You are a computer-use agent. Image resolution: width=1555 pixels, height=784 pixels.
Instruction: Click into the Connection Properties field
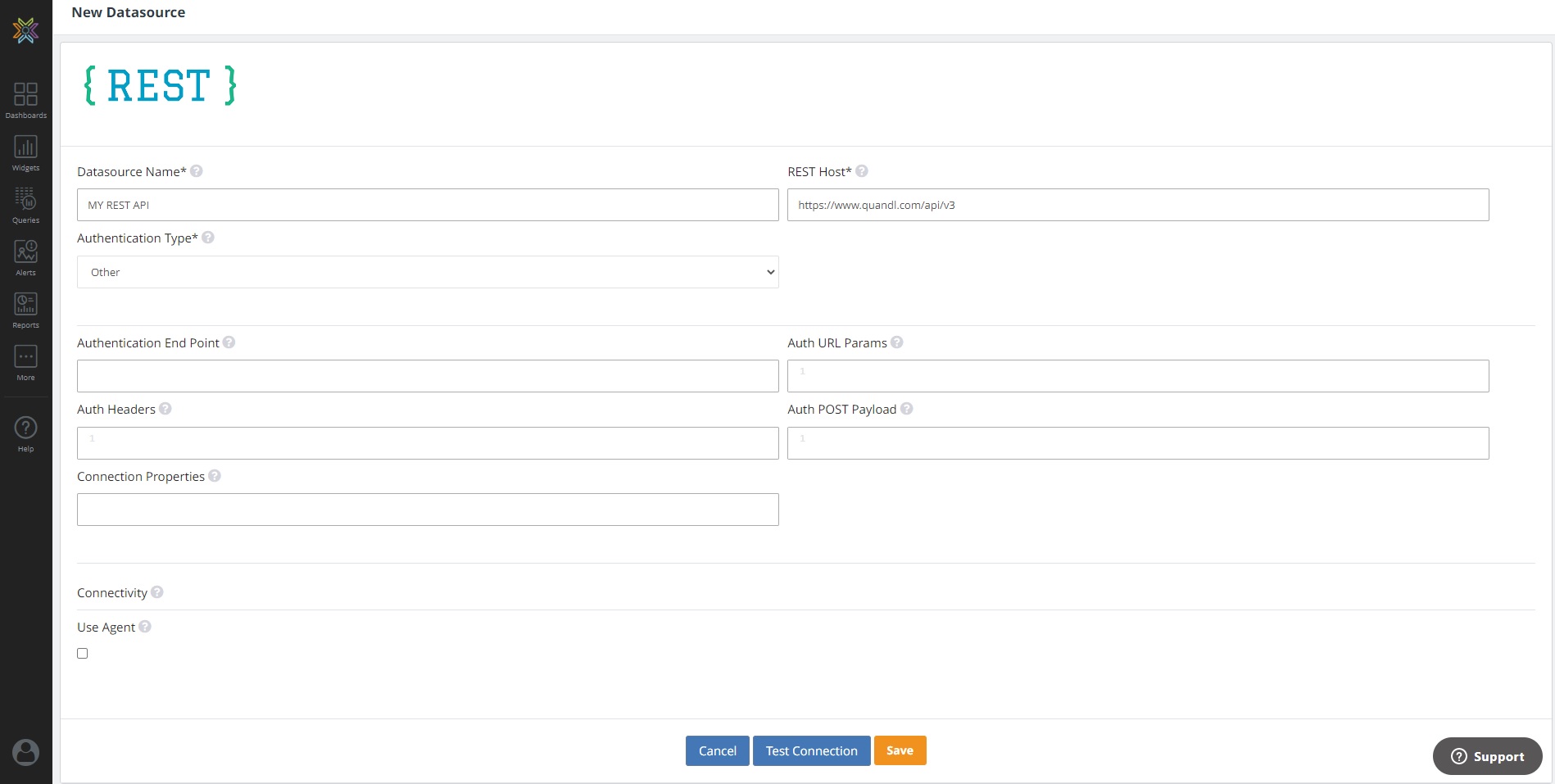[427, 510]
